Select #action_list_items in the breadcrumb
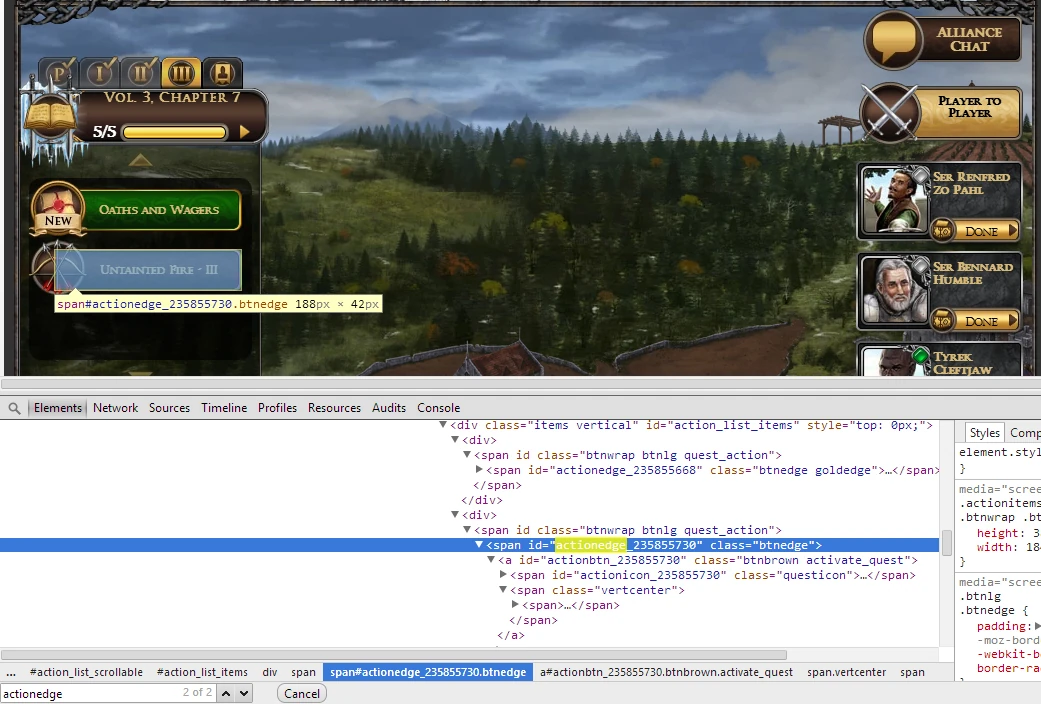Image resolution: width=1041 pixels, height=704 pixels. [x=202, y=672]
